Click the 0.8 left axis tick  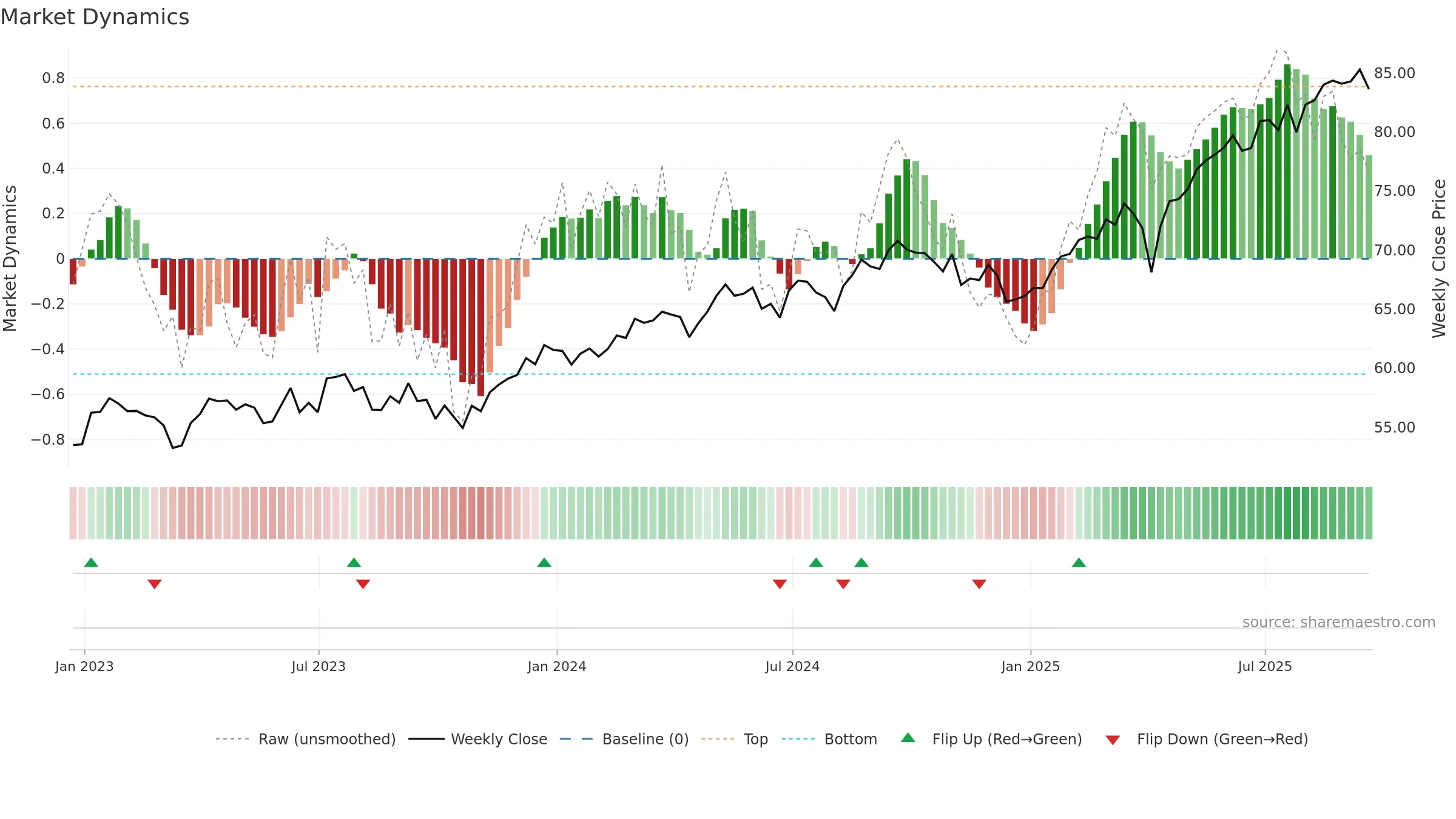53,78
